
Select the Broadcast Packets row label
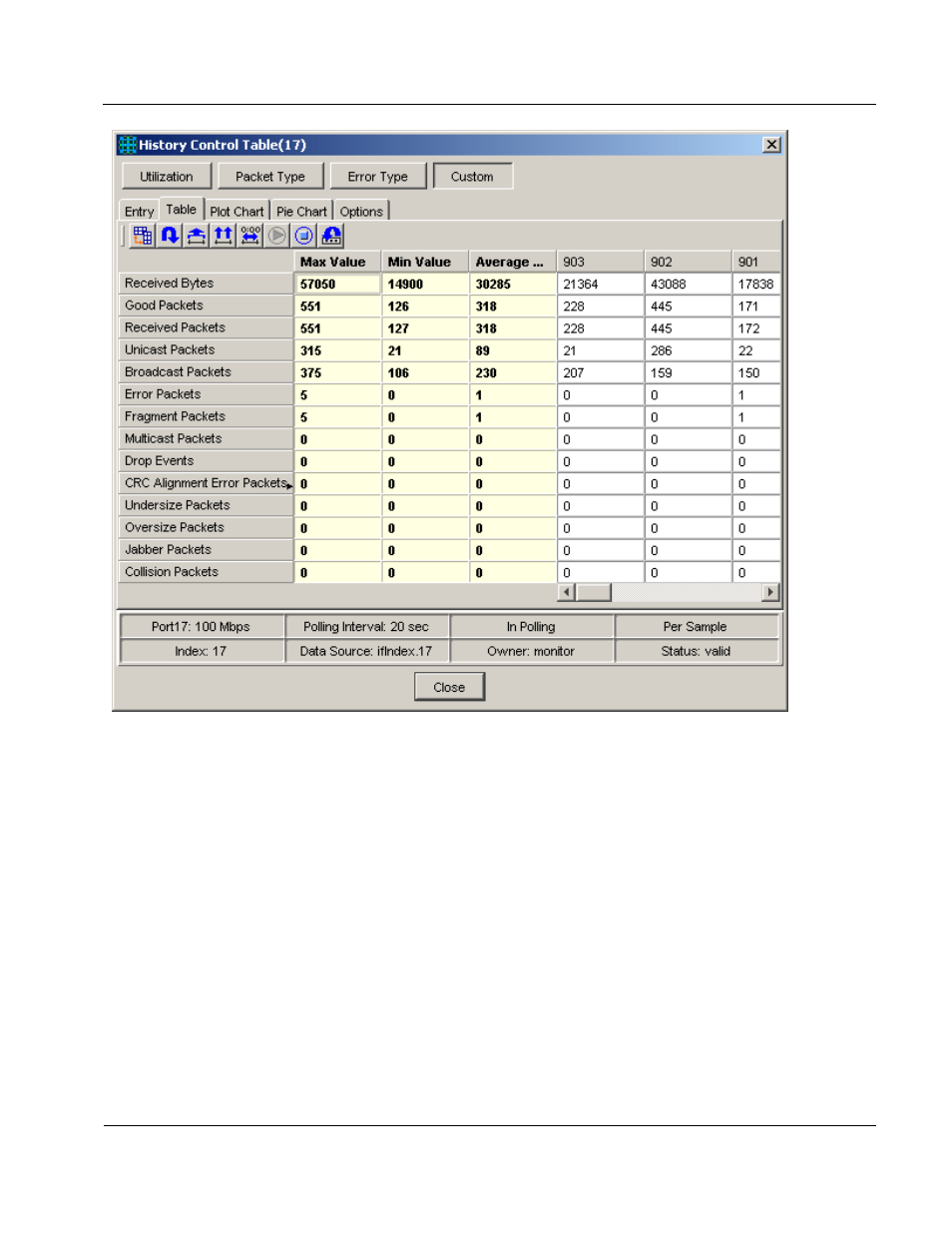(206, 372)
